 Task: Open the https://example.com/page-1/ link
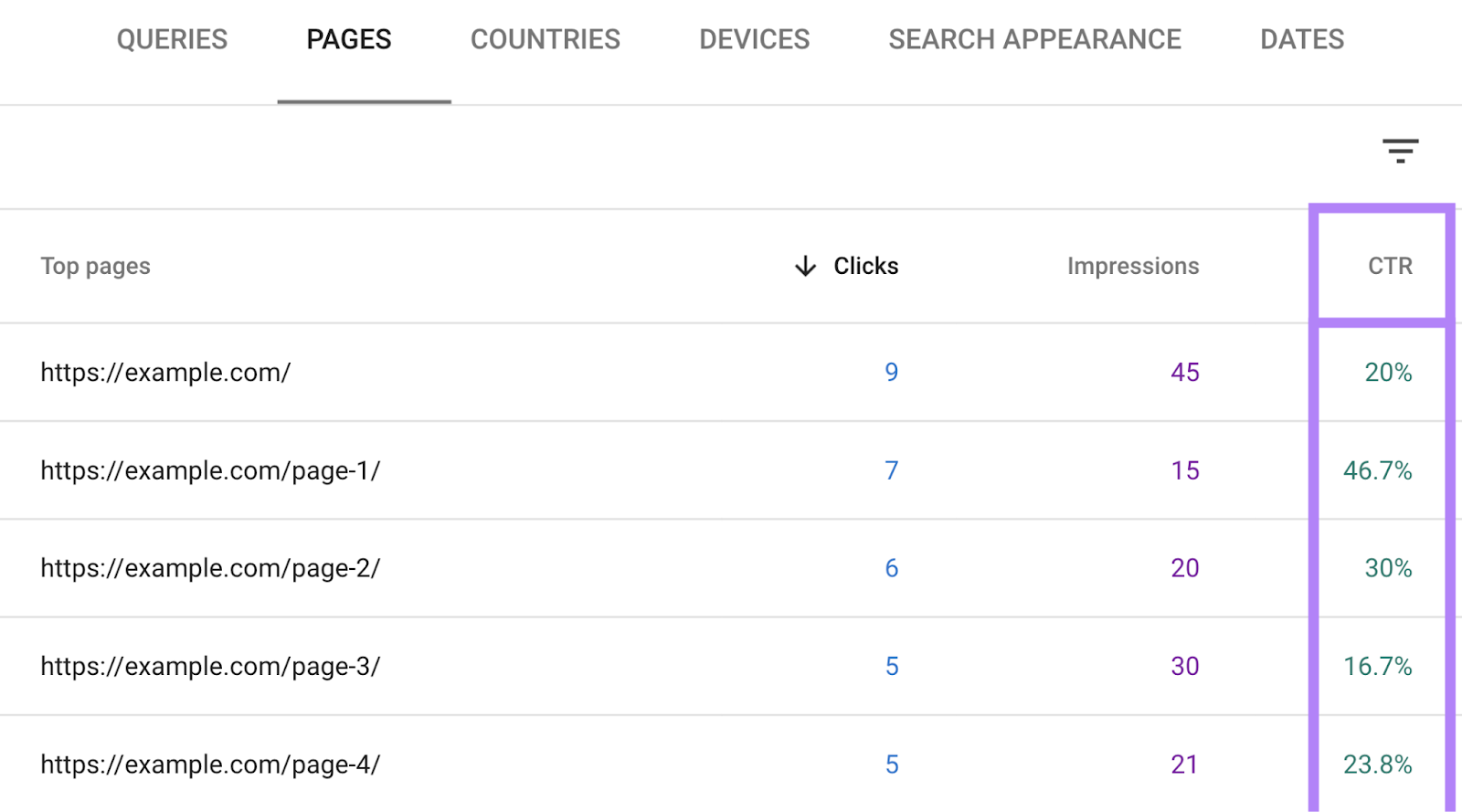coord(210,470)
